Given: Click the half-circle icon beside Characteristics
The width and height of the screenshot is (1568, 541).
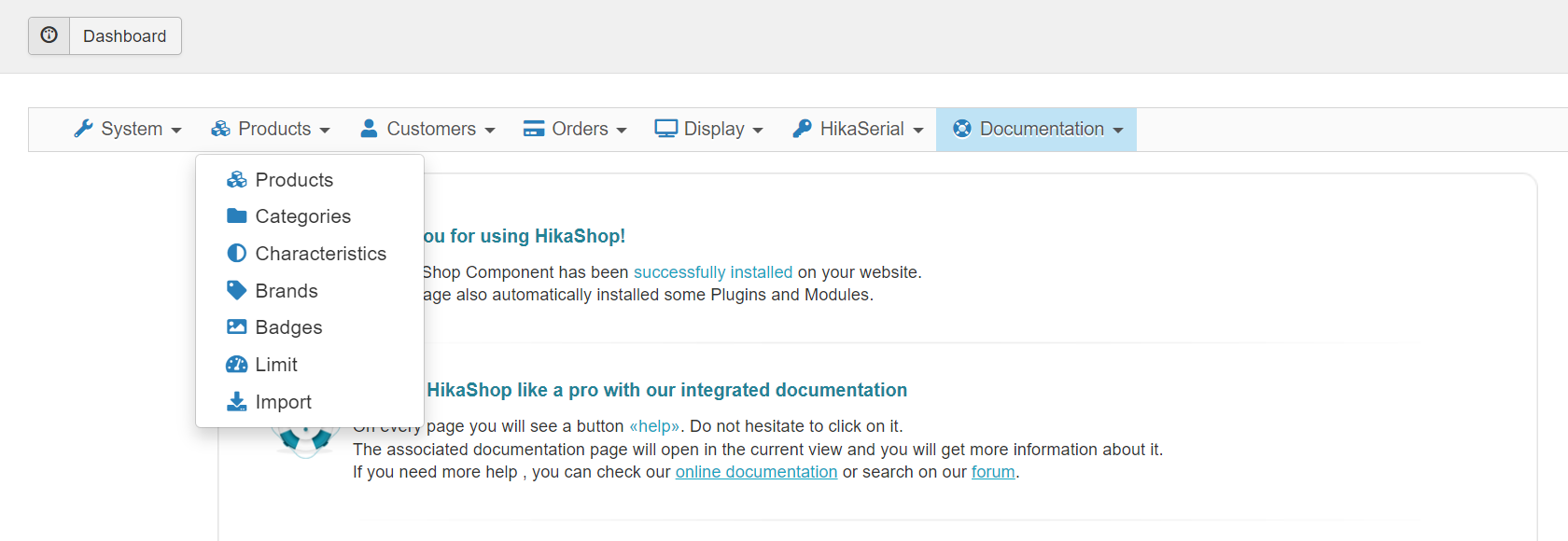Looking at the screenshot, I should (x=237, y=253).
